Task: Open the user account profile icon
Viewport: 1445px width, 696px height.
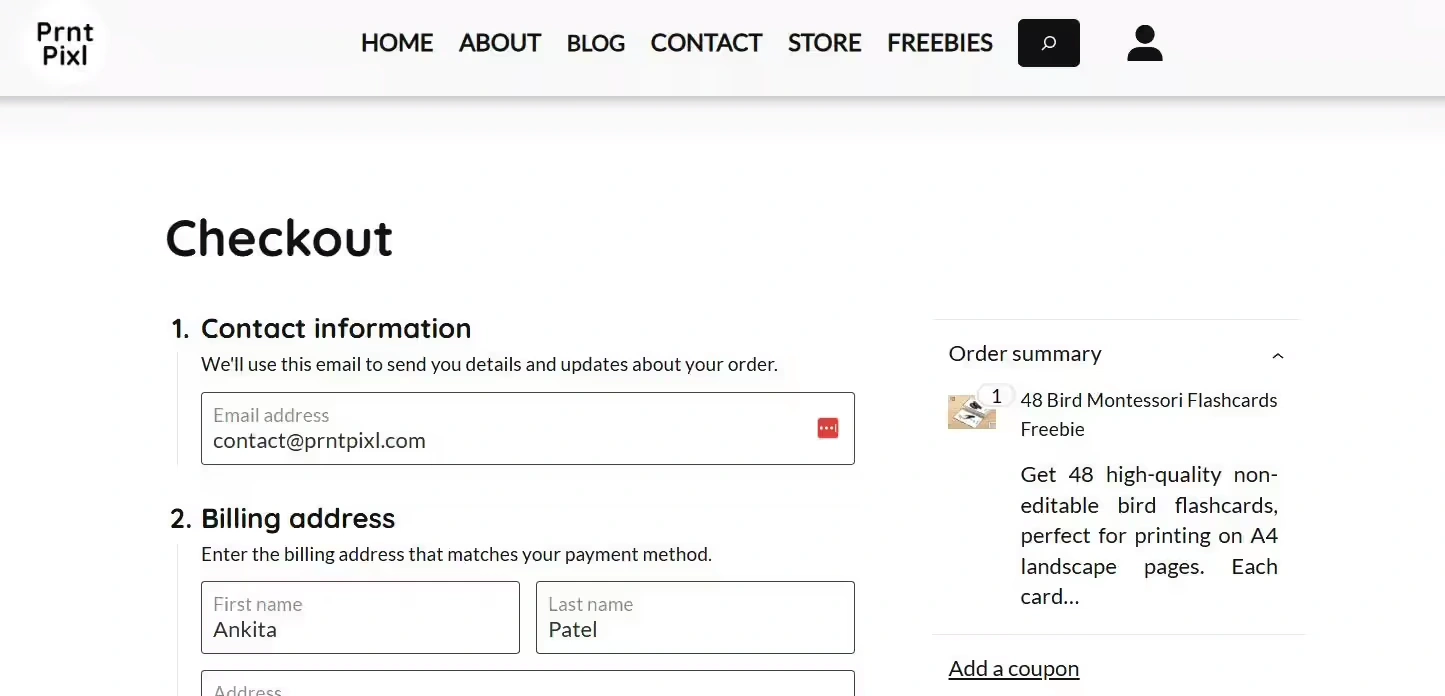Action: click(x=1144, y=43)
